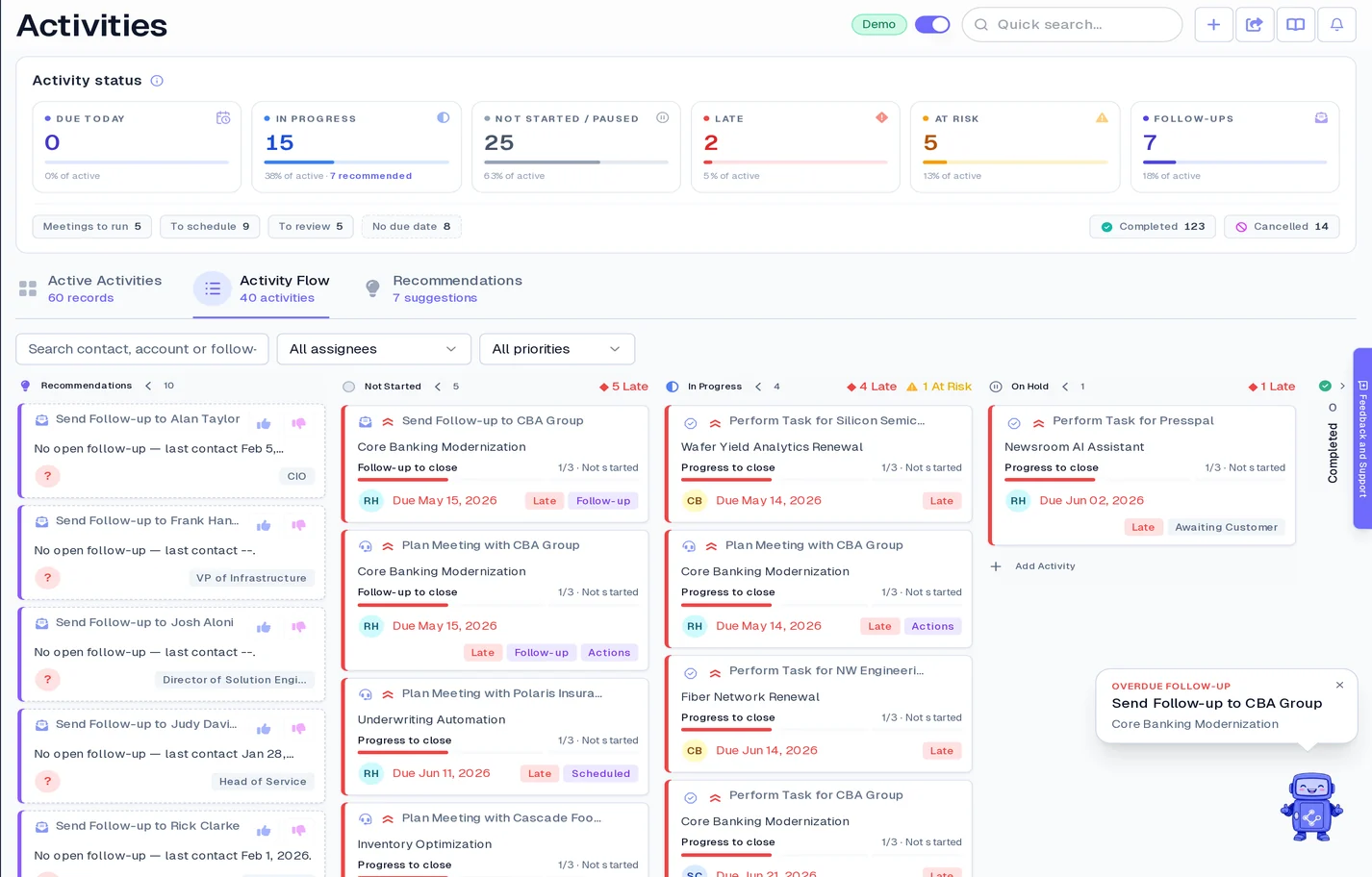Toggle the Demo mode switch

coord(931,25)
